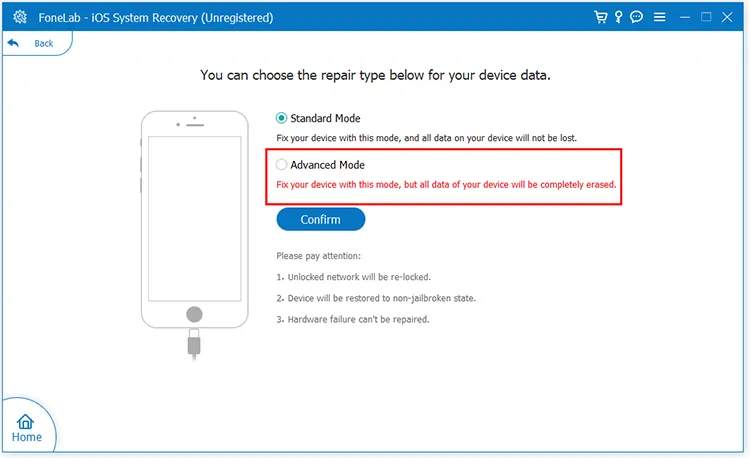Click the phone illustration's home button
750x458 pixels.
[195, 313]
